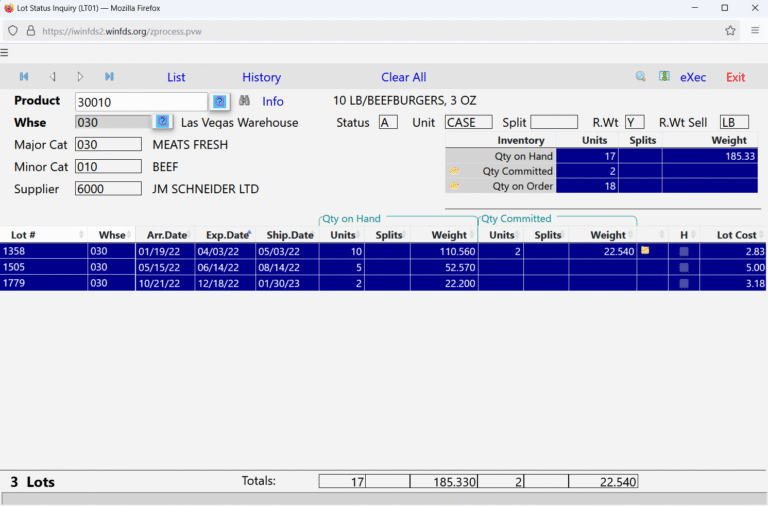Open the Whse lookup help icon
This screenshot has height=506, width=768.
point(163,121)
